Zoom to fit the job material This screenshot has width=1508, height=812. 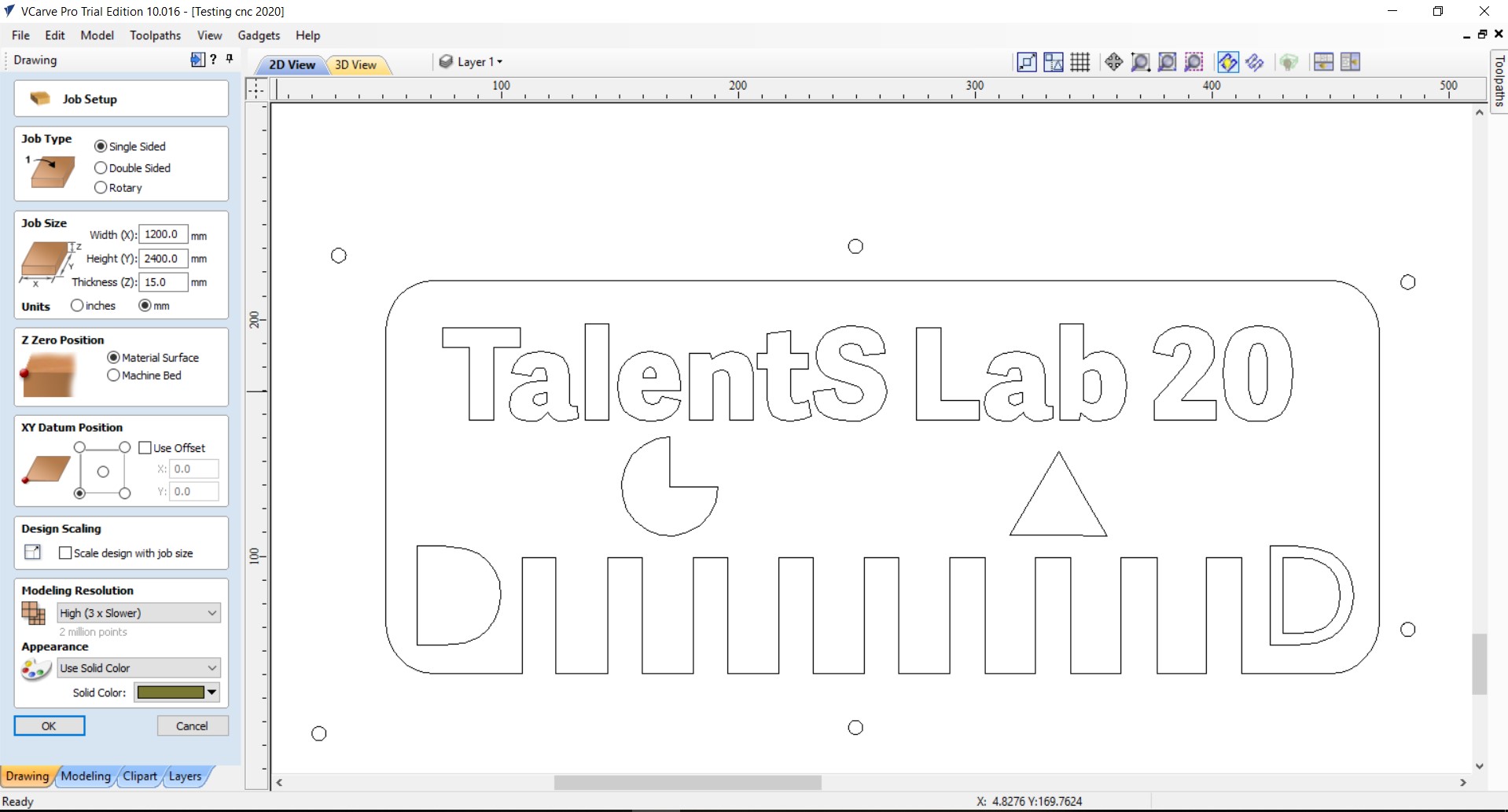(1167, 62)
